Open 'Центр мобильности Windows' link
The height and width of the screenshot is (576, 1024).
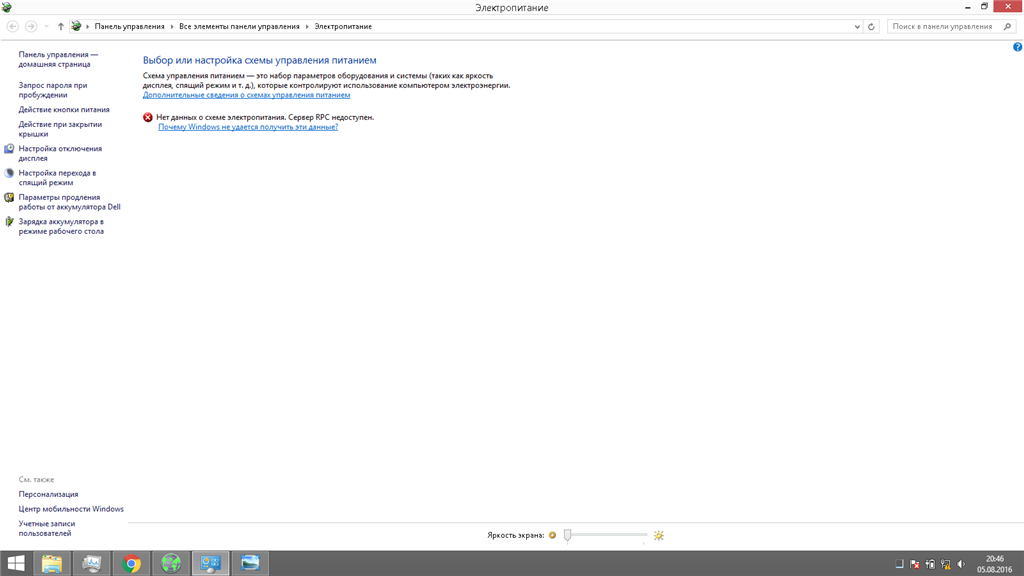pyautogui.click(x=71, y=509)
